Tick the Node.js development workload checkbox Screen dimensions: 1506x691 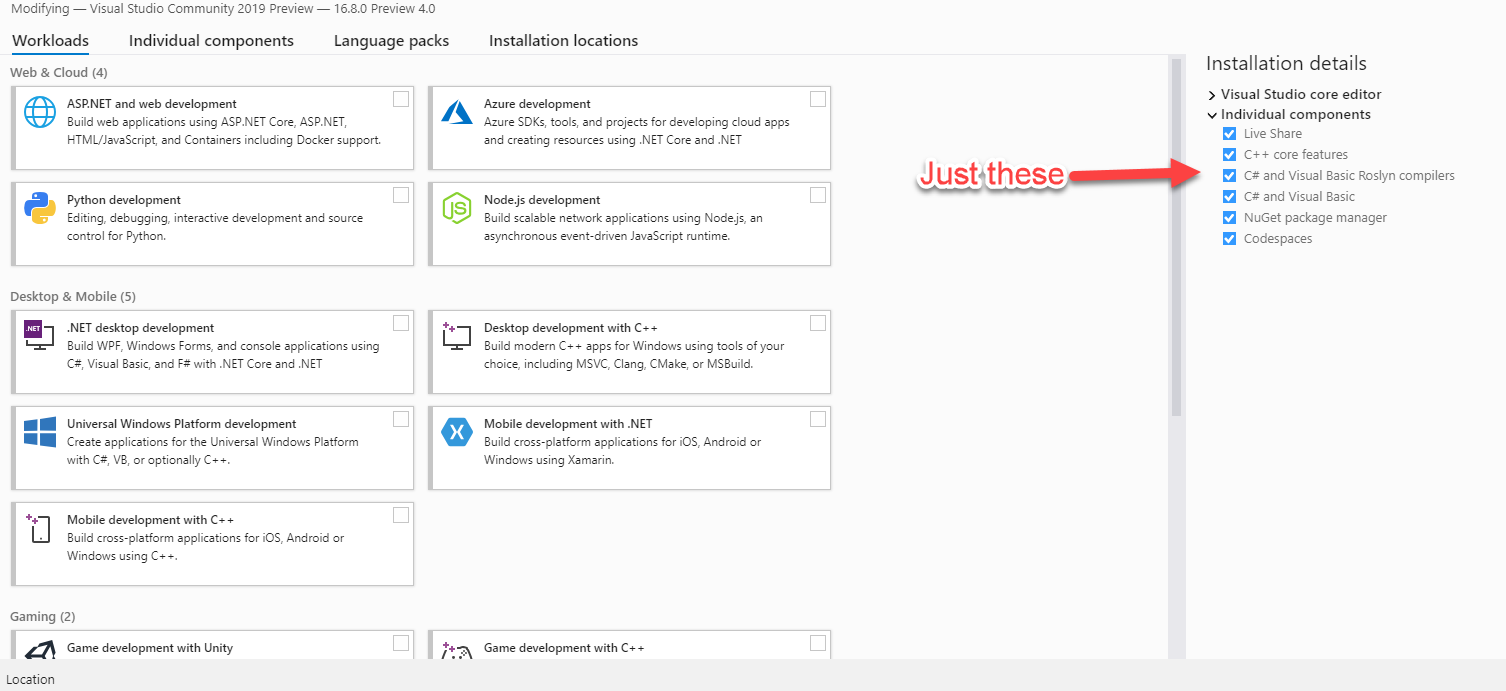(x=818, y=195)
